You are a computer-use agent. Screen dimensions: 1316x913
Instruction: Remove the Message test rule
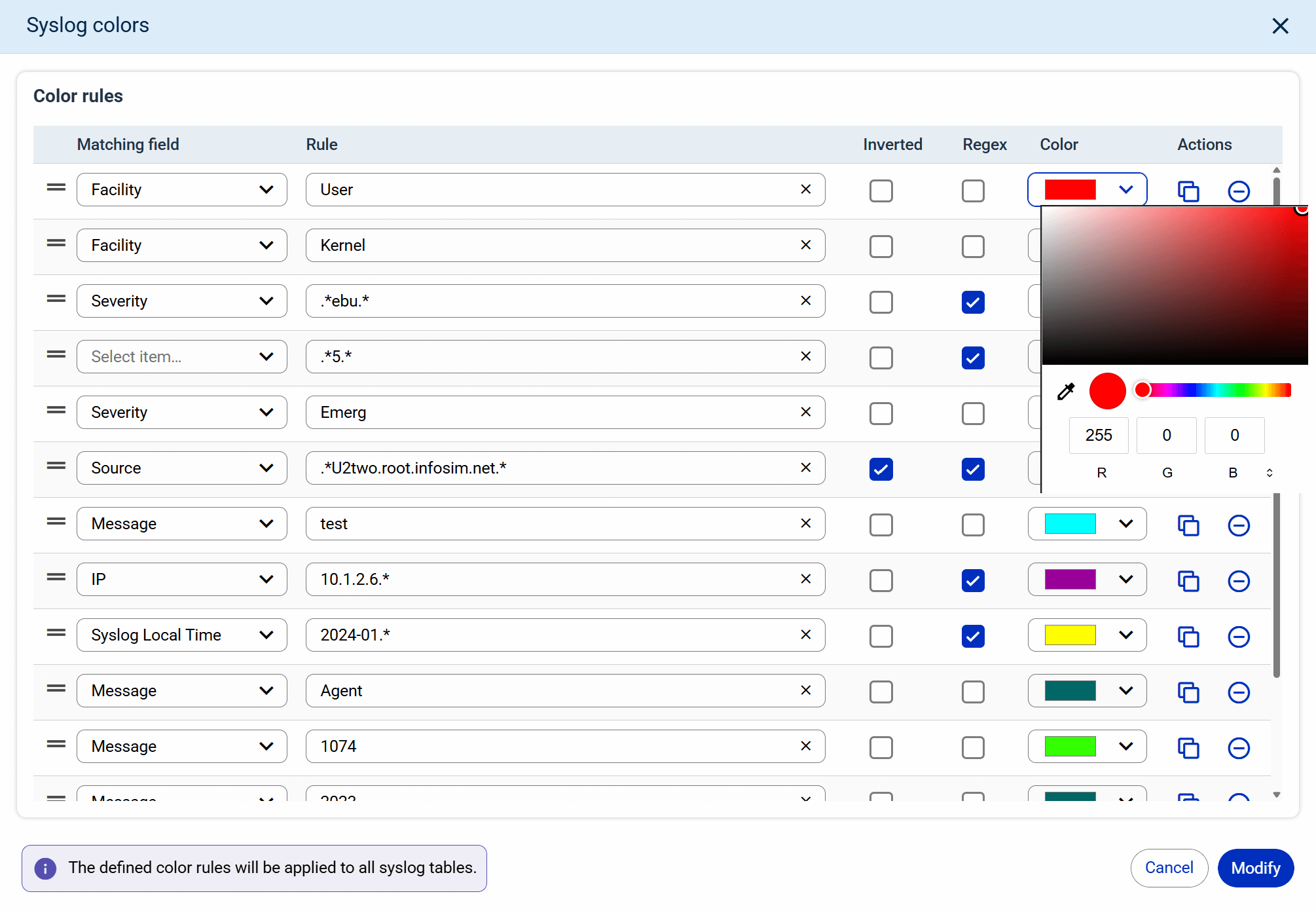click(x=1238, y=525)
